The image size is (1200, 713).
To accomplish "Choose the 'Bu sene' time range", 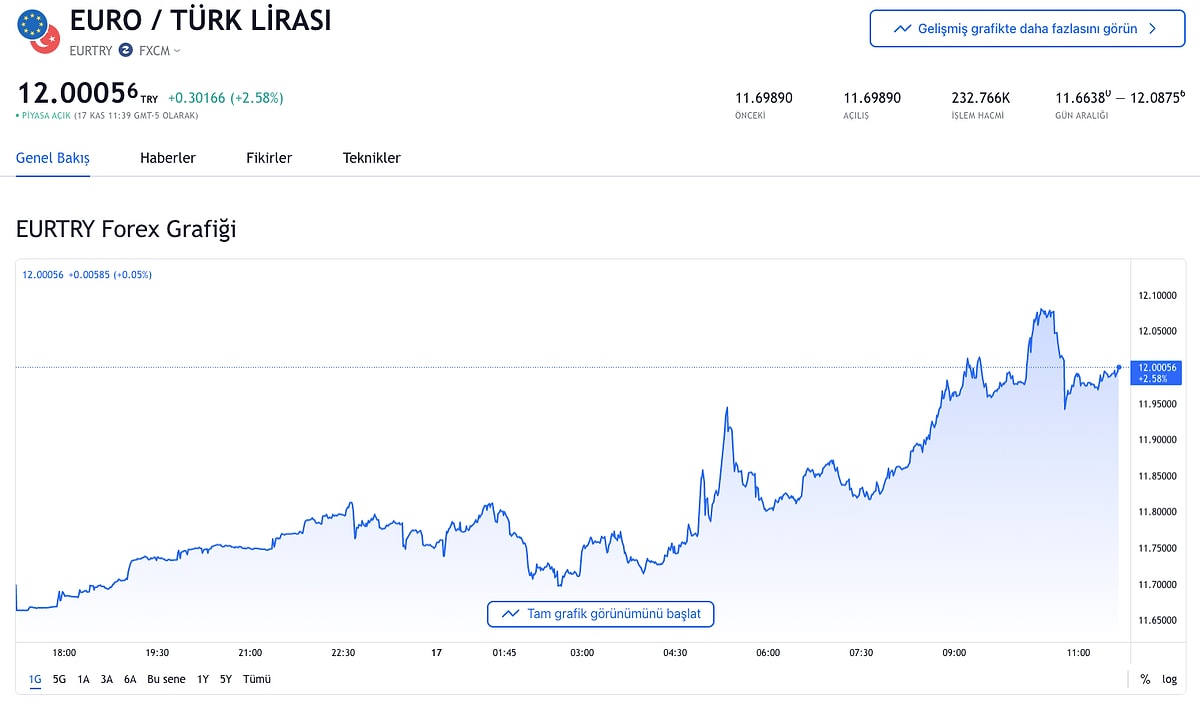I will pyautogui.click(x=166, y=679).
